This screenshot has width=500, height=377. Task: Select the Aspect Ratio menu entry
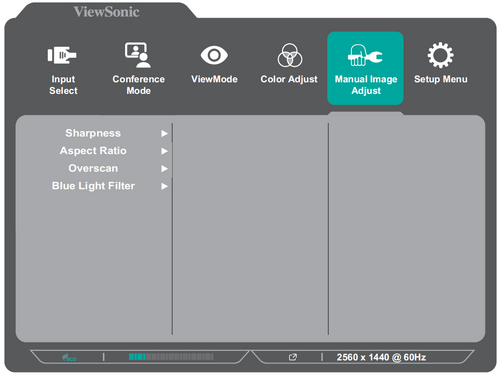tap(93, 151)
